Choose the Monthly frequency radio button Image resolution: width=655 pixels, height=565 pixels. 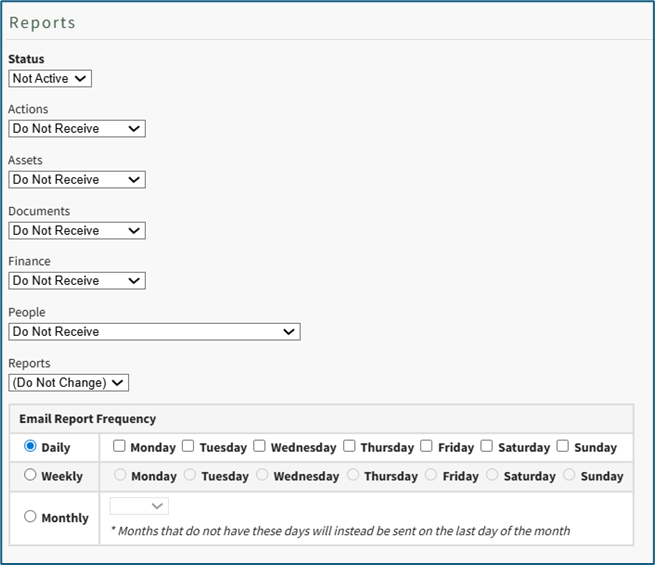coord(30,517)
